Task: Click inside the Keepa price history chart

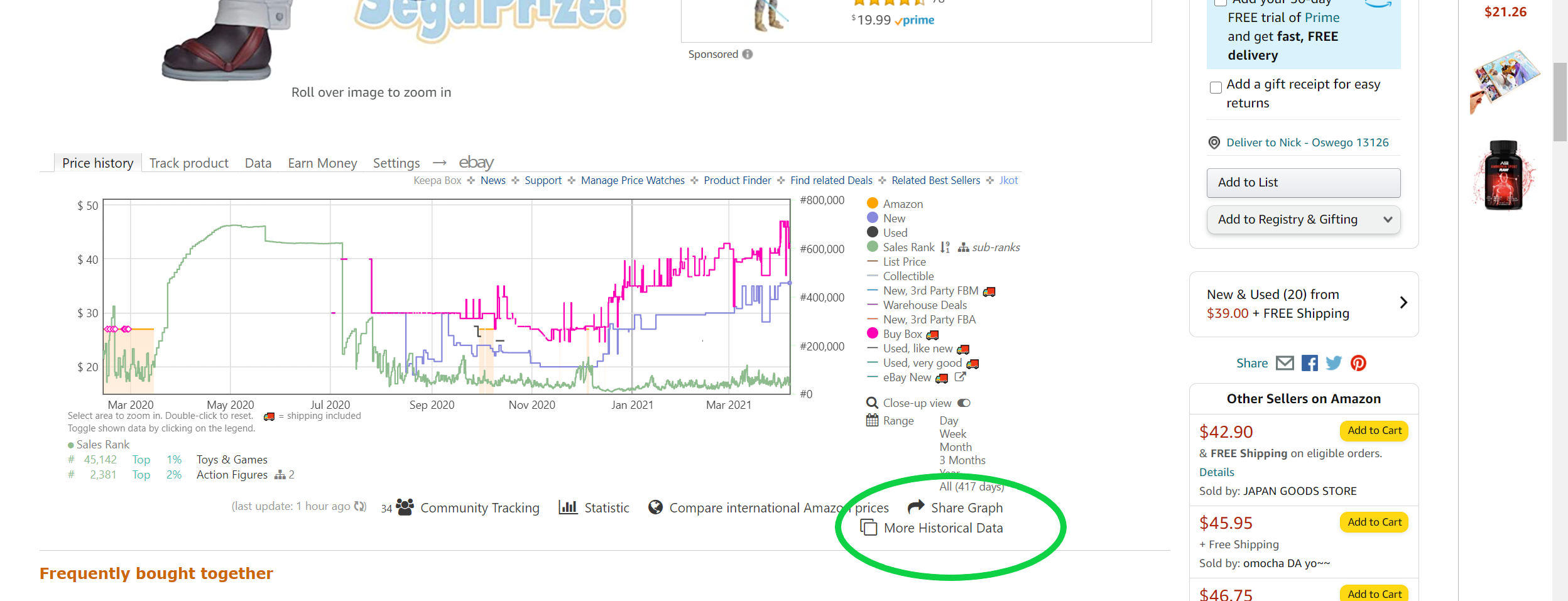Action: click(x=447, y=296)
